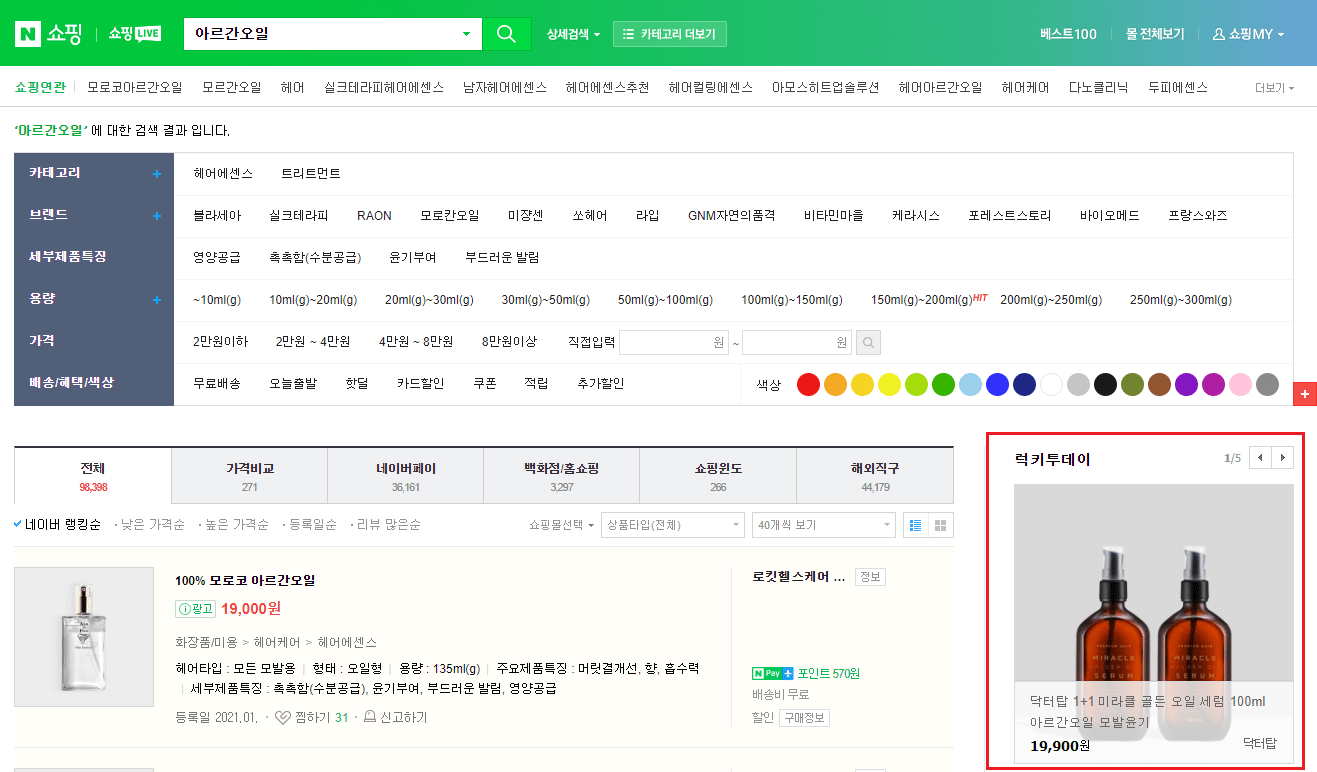Viewport: 1317px width, 772px height.
Task: Click related search 모로코아르간오일
Action: [135, 88]
